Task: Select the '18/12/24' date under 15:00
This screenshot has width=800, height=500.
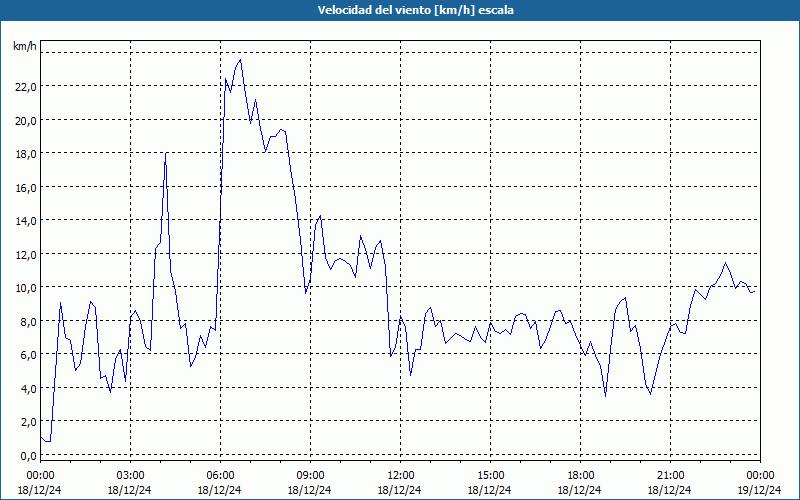Action: (x=490, y=490)
